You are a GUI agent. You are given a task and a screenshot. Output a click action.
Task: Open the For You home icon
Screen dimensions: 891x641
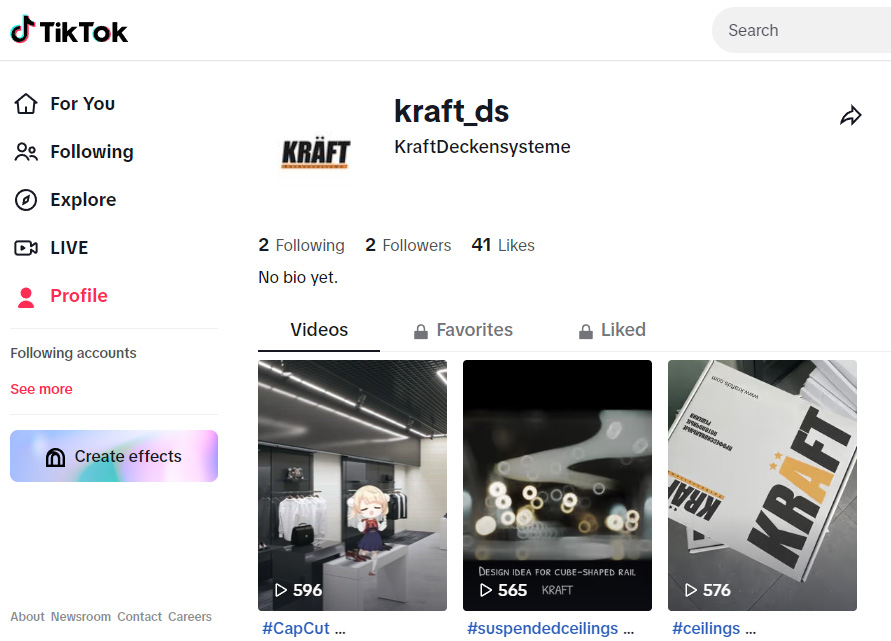point(26,104)
